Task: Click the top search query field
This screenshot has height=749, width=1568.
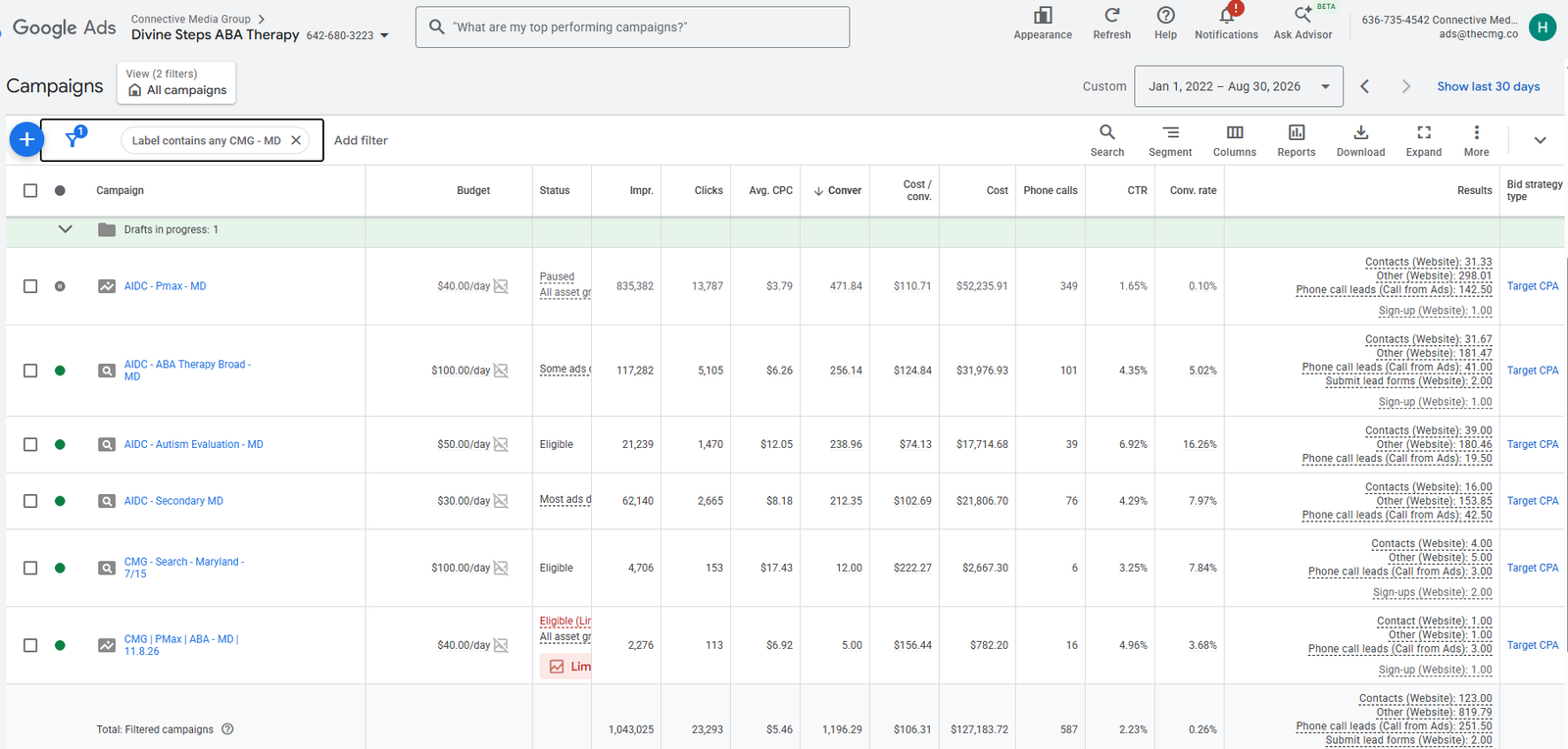Action: (x=632, y=27)
